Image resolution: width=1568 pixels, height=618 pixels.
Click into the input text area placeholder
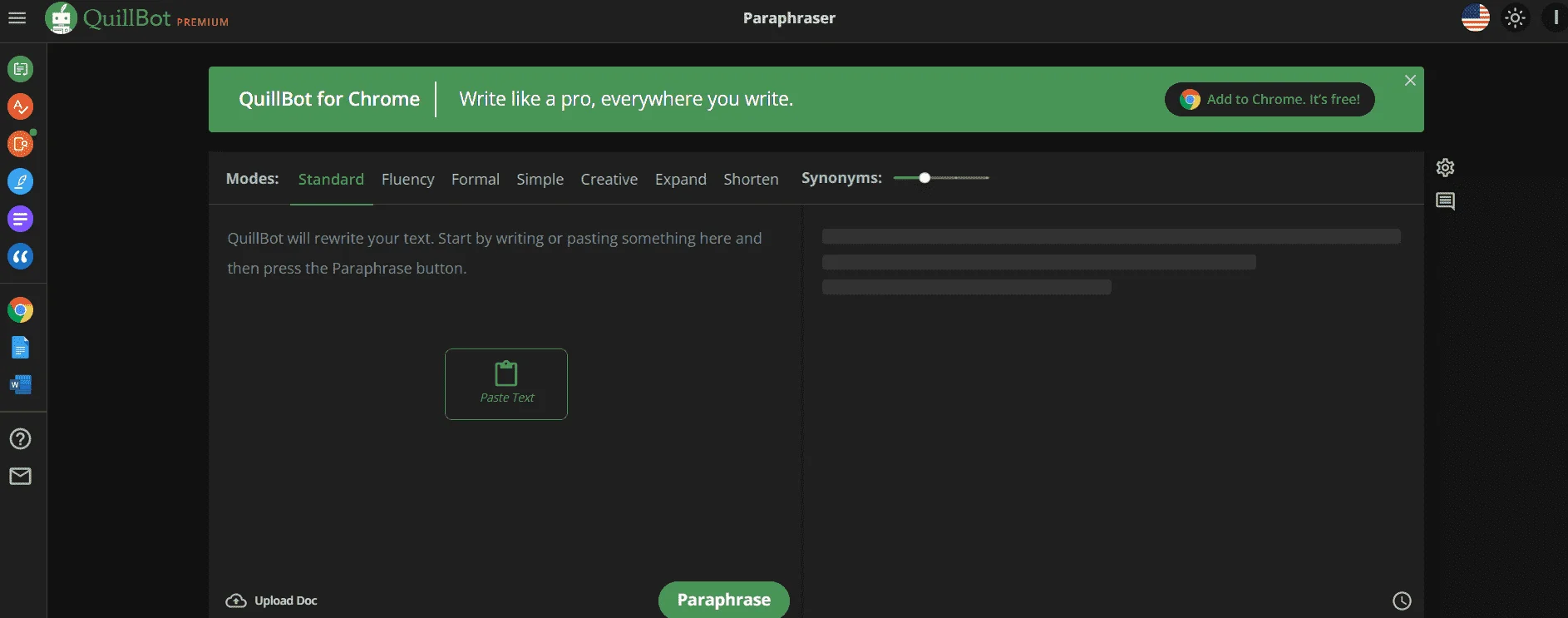tap(495, 253)
